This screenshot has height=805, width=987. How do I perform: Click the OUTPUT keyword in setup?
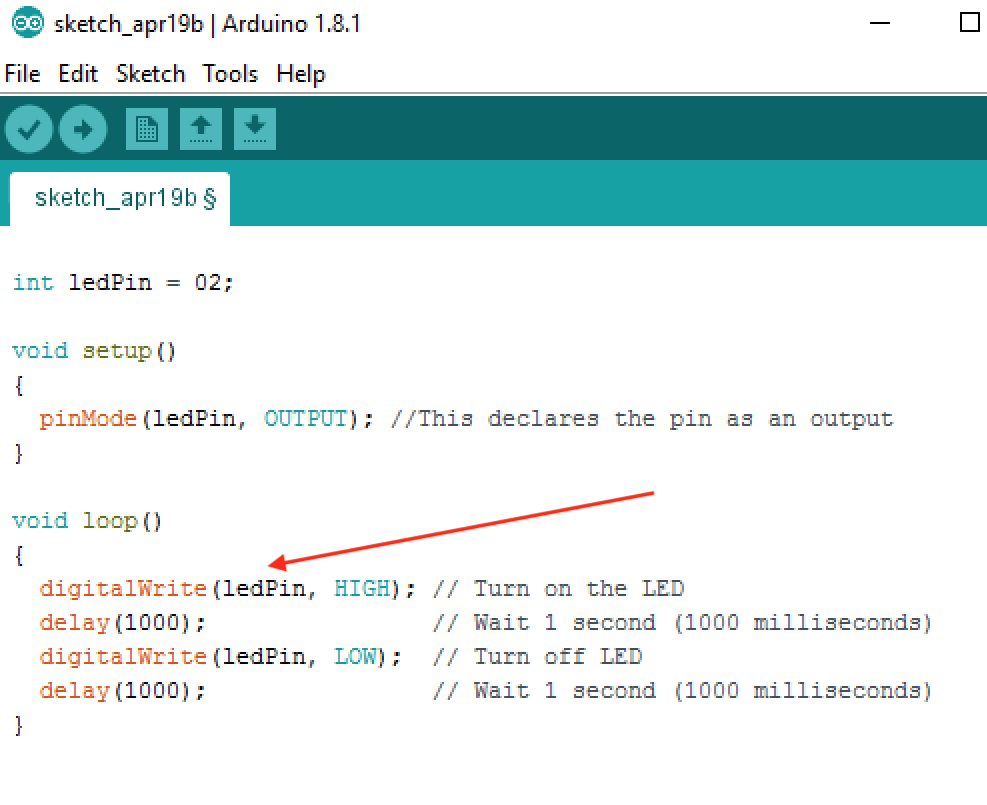(x=306, y=419)
